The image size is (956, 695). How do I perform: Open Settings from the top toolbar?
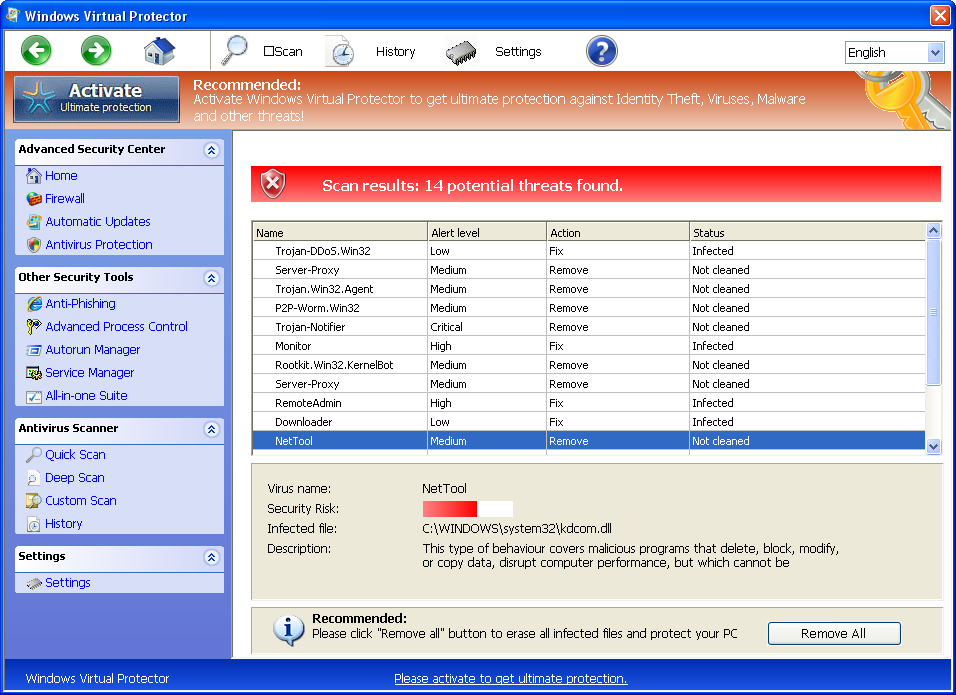click(518, 52)
